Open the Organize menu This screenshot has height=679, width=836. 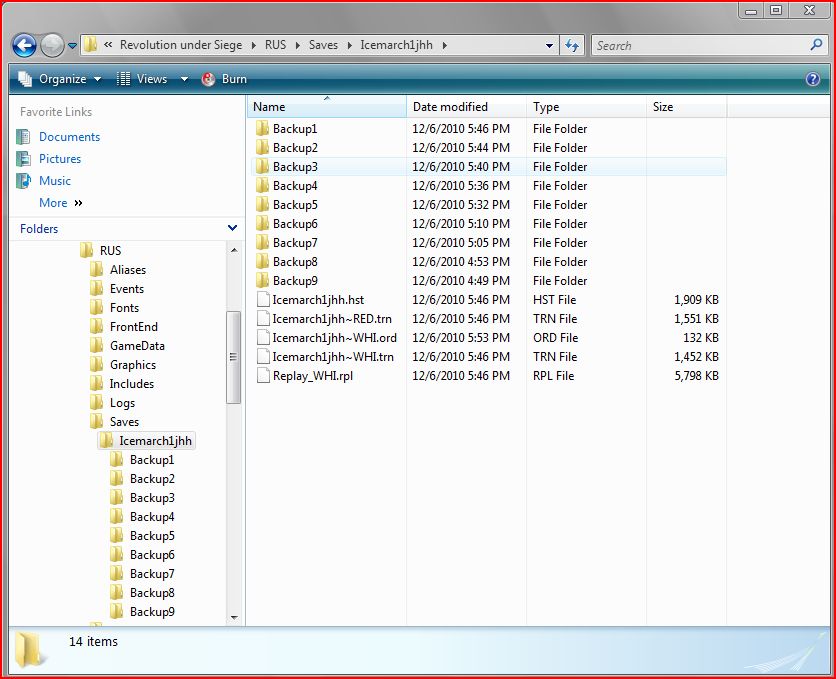tap(60, 79)
